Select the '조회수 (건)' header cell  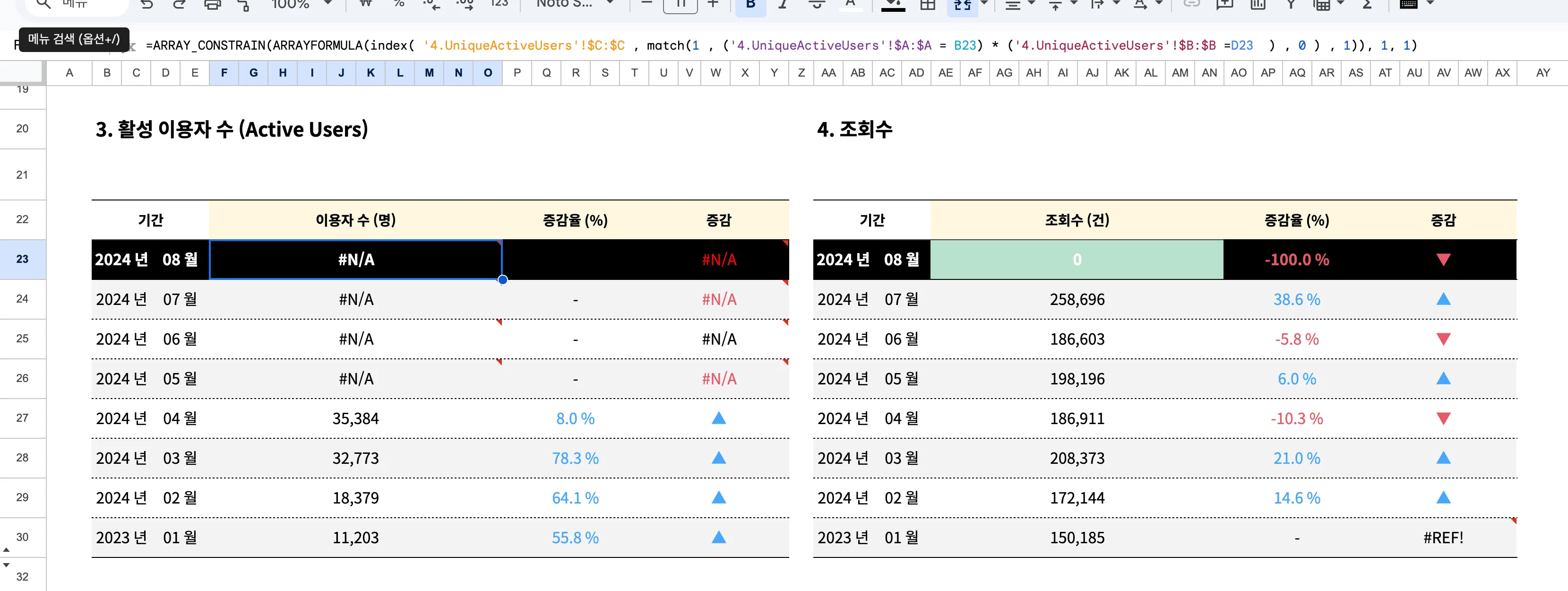[x=1077, y=220]
